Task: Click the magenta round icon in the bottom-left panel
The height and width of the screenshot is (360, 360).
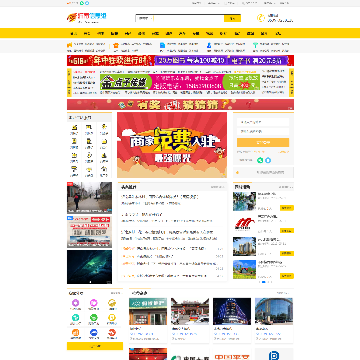Action: coord(94,303)
